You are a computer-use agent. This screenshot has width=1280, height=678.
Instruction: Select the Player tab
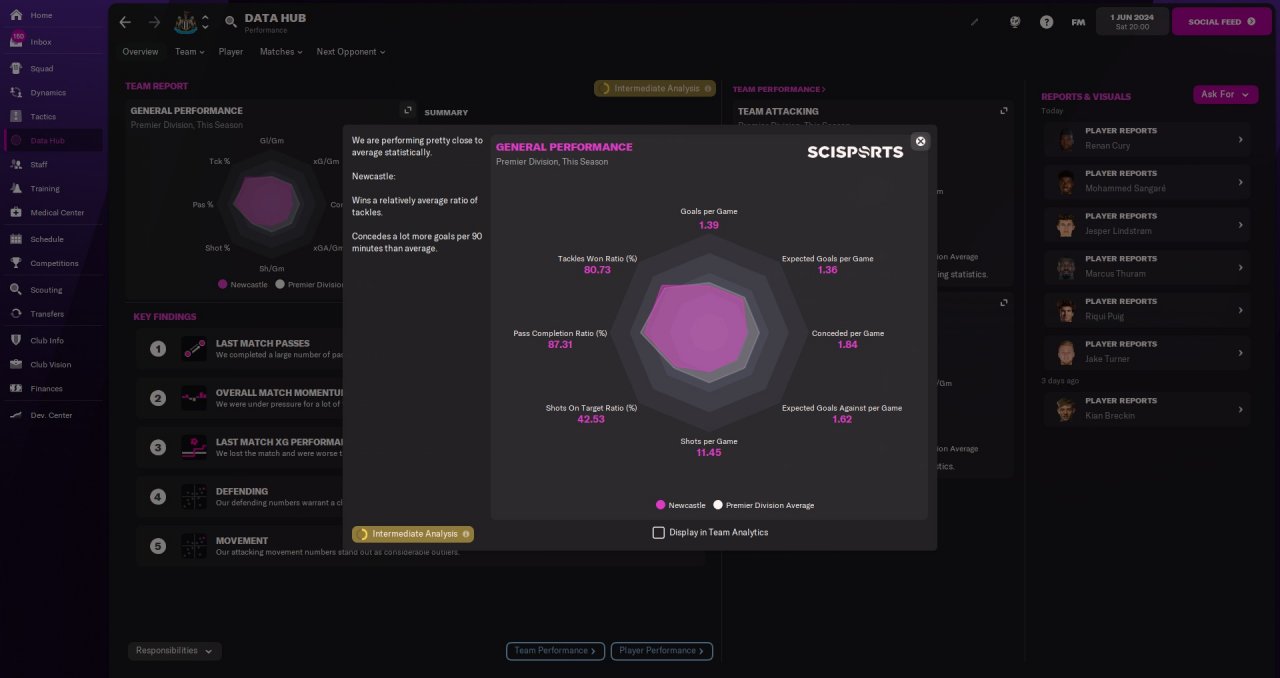231,52
